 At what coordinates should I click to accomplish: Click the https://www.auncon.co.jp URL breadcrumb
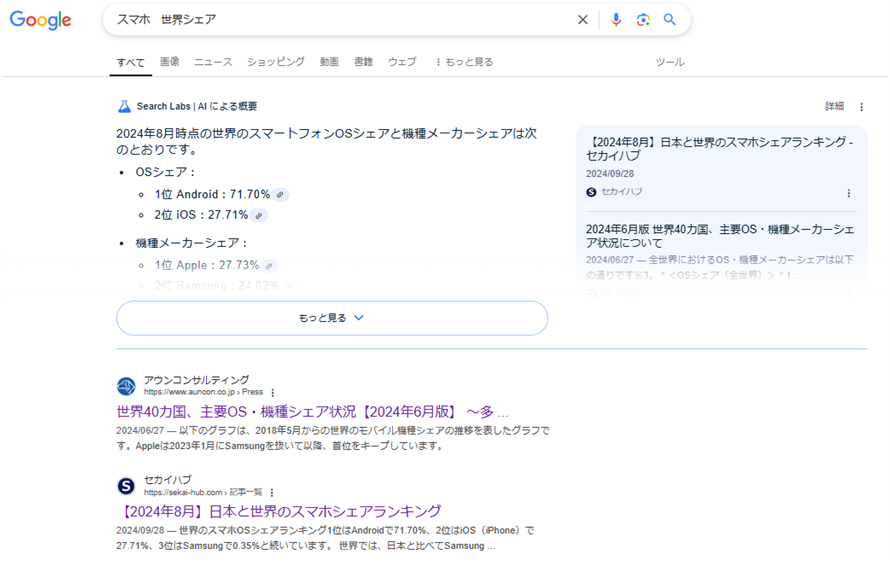203,392
